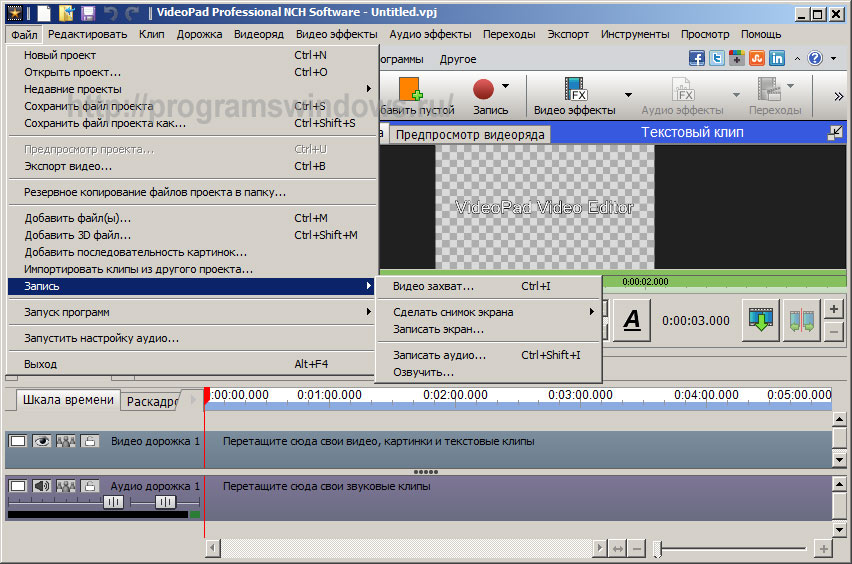This screenshot has height=564, width=852.
Task: Toggle visibility eye on Видео дорожка 1
Action: (x=41, y=441)
